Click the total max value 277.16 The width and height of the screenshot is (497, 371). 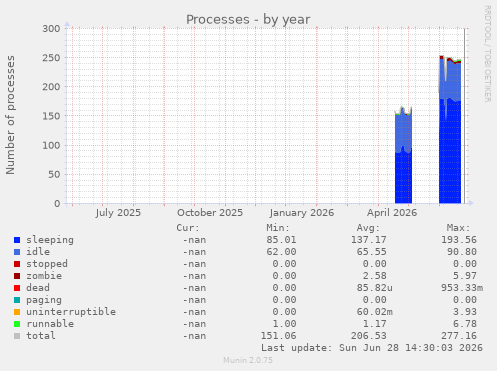459,336
